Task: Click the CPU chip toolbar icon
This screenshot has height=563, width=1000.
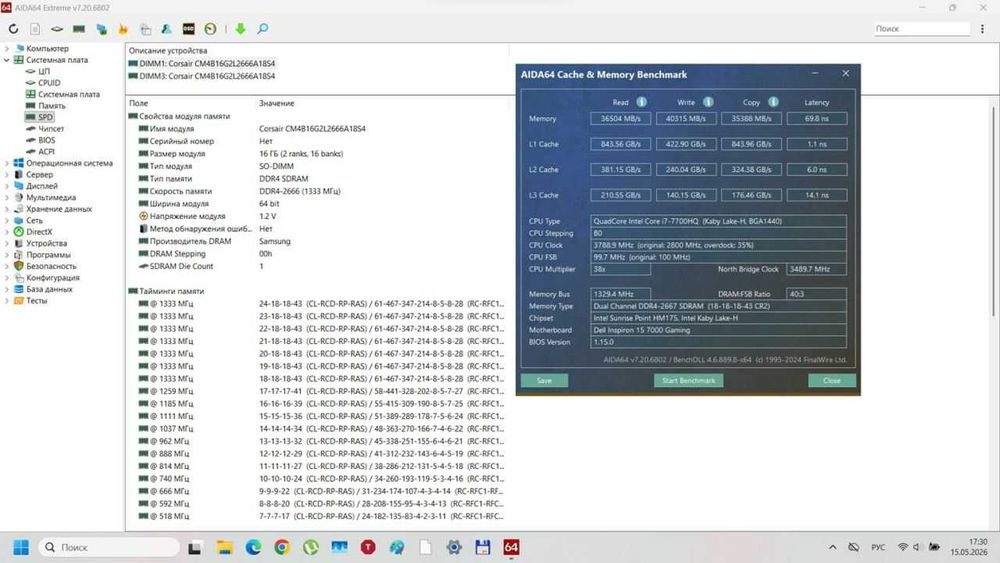Action: point(57,29)
